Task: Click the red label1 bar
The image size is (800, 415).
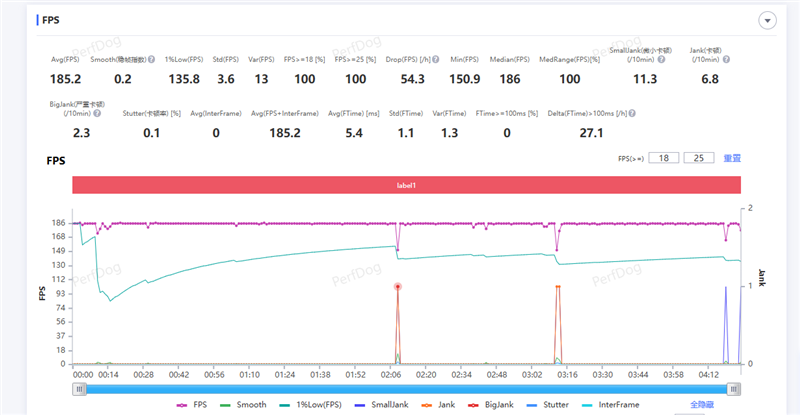Action: (x=406, y=185)
